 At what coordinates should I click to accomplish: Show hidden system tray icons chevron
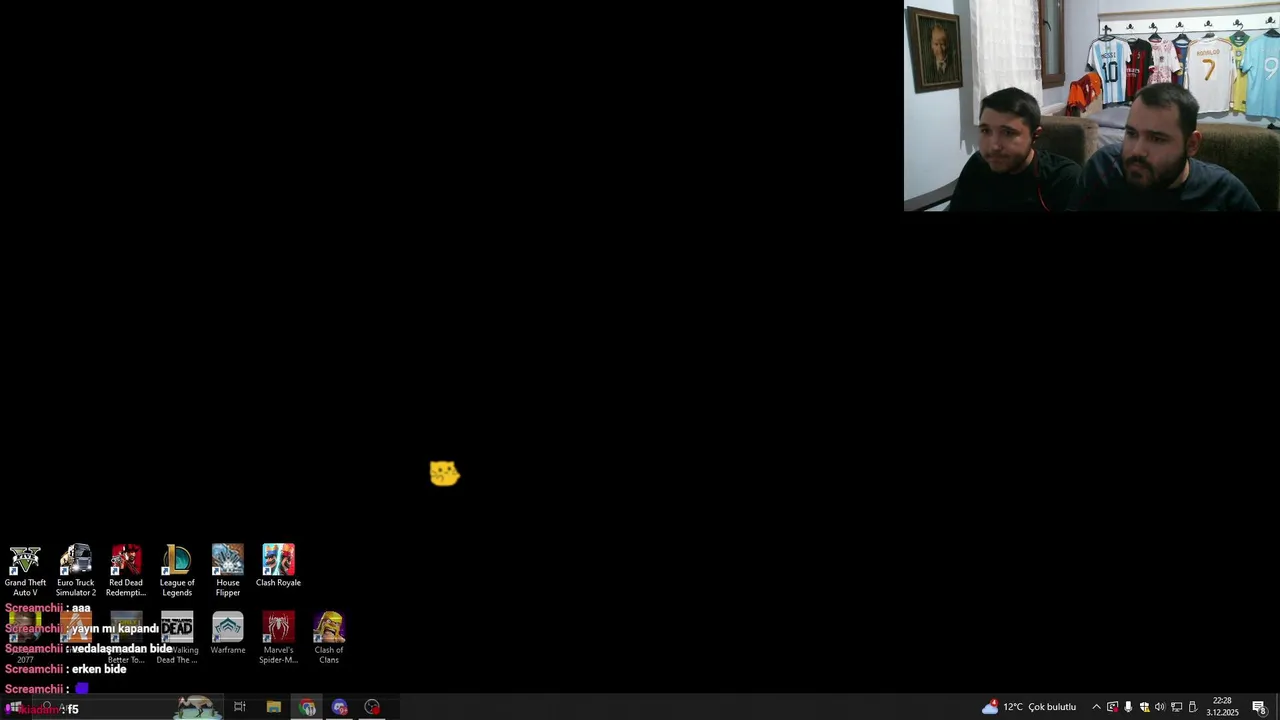click(1096, 707)
